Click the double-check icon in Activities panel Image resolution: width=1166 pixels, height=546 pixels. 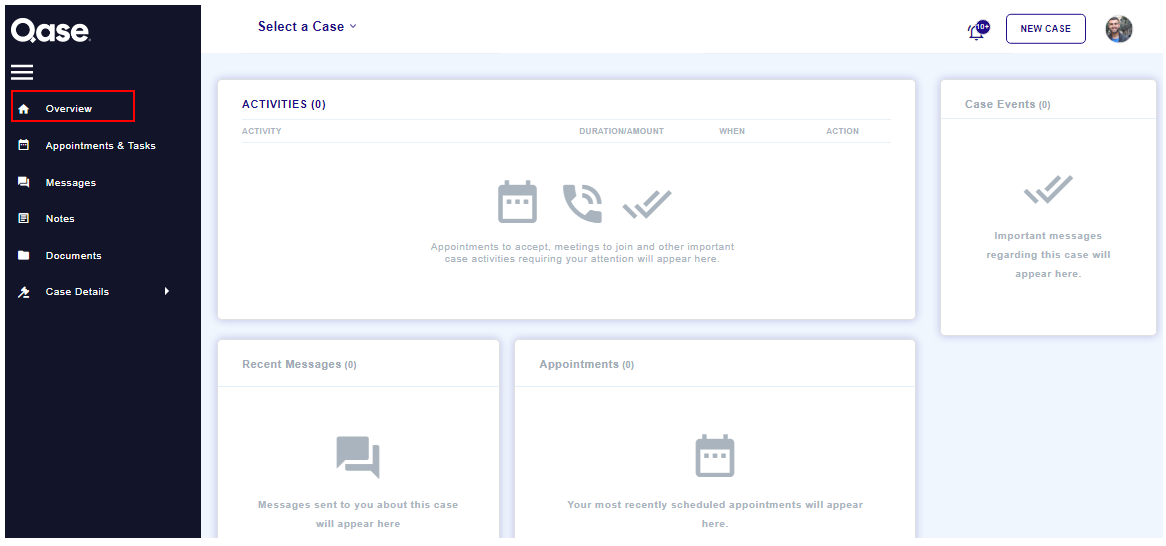click(x=647, y=205)
